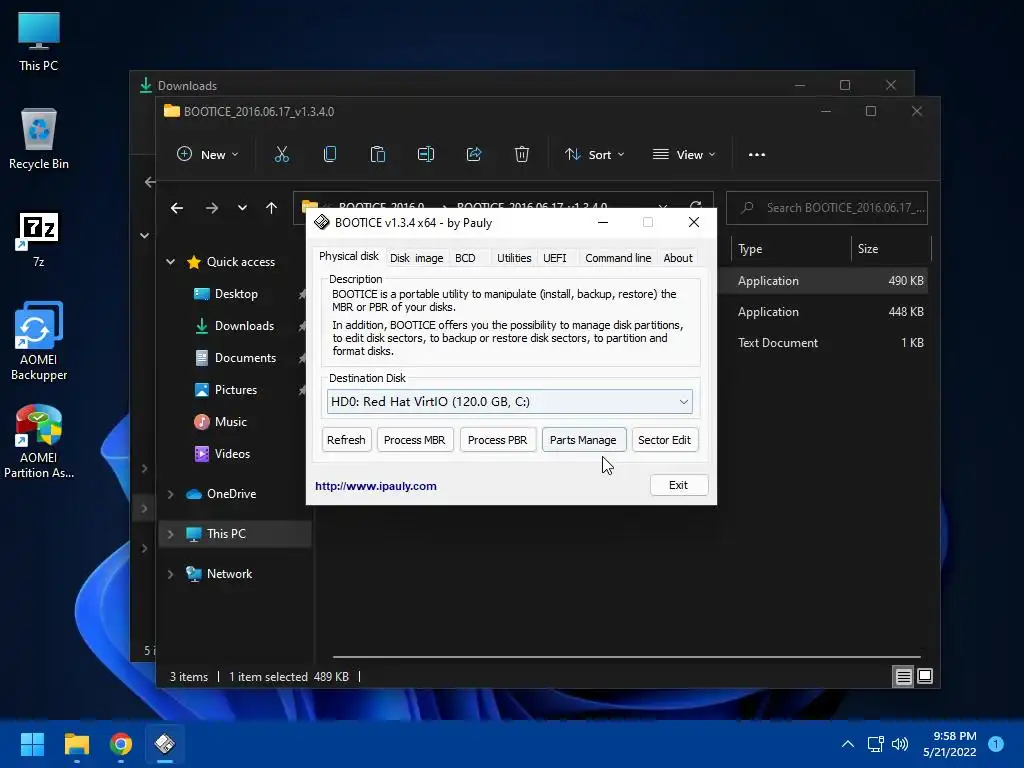Click the Delete trash icon in Explorer toolbar
Screen dimensions: 1024x768
521,155
